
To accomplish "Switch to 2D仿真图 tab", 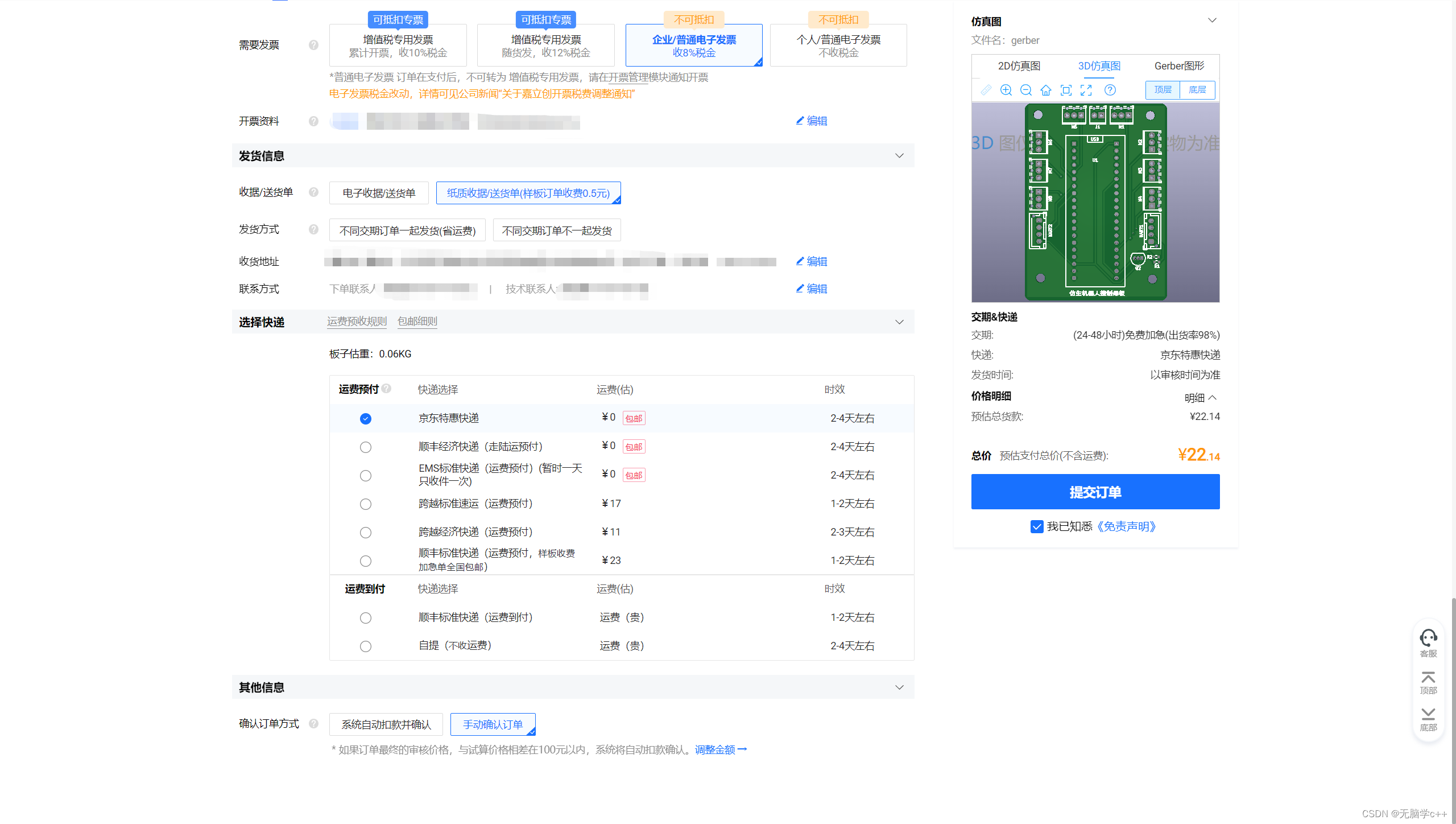I will (x=1019, y=66).
